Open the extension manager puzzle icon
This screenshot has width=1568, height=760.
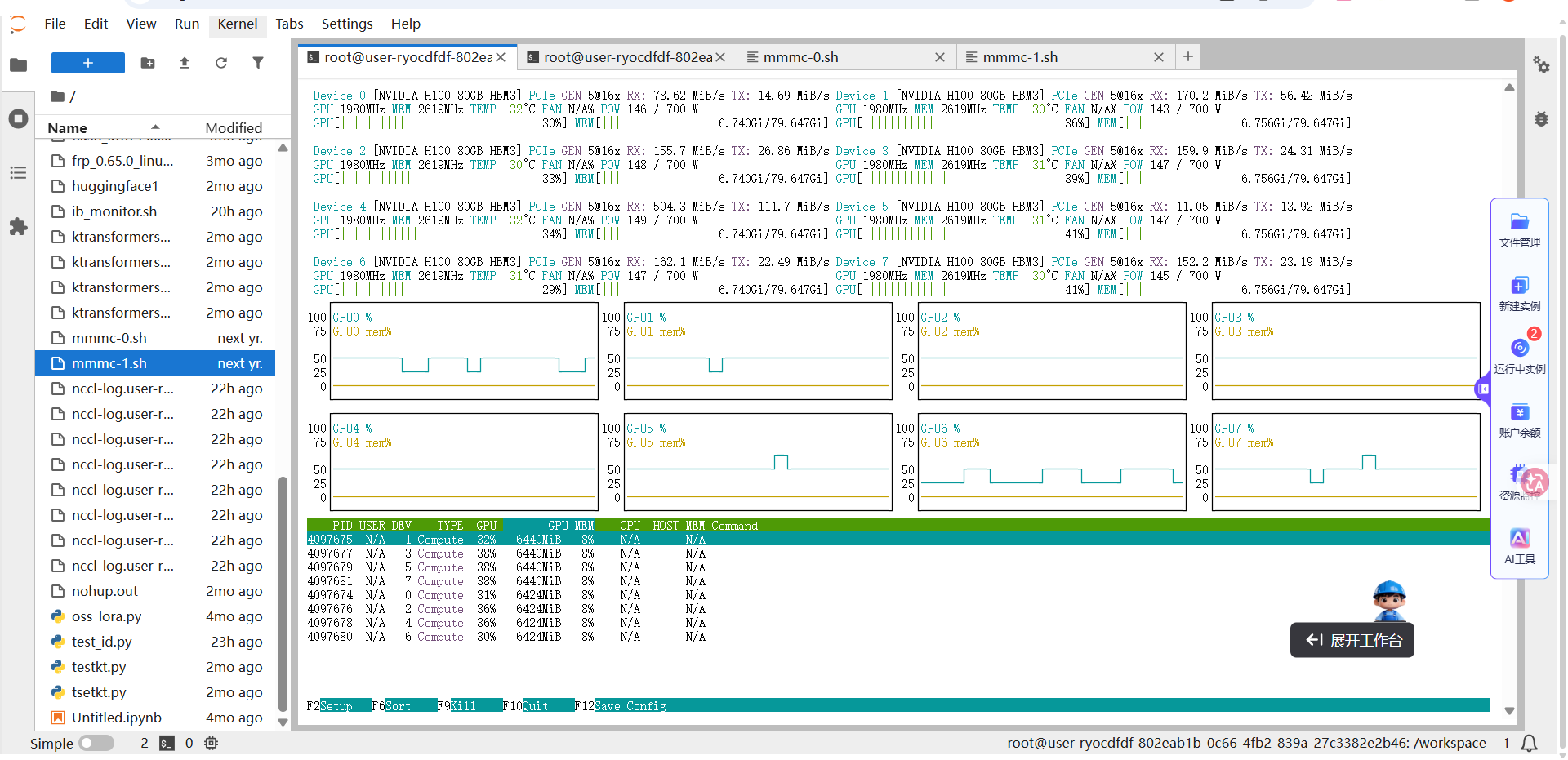18,227
